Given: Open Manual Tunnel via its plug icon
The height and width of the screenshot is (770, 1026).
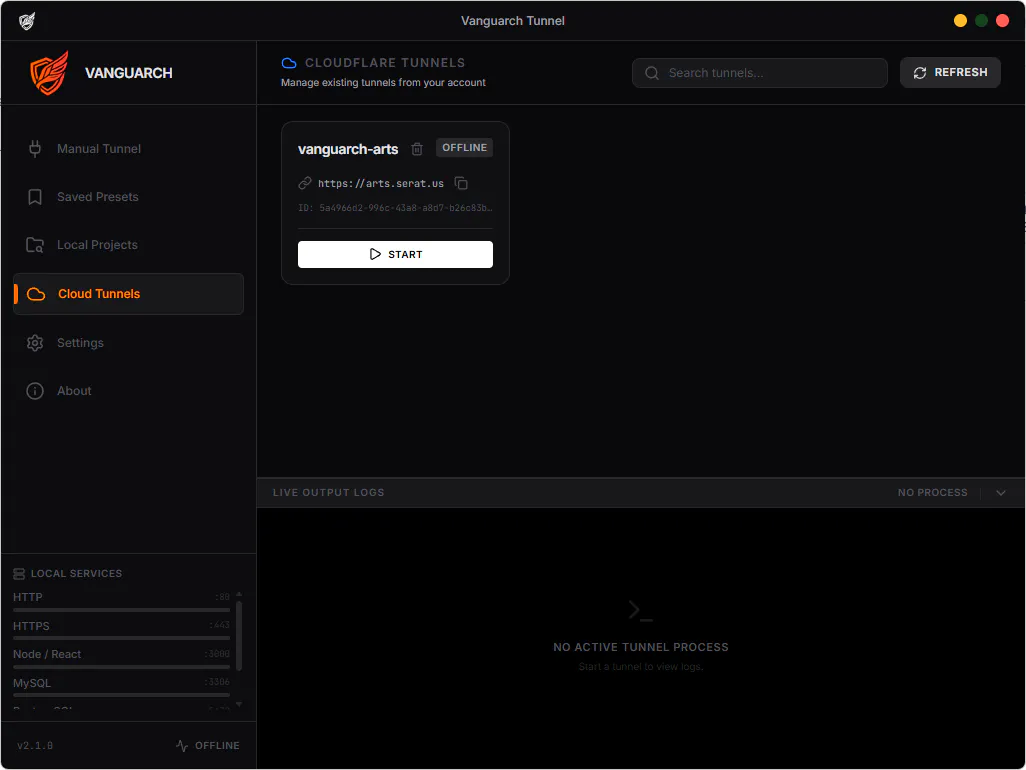Looking at the screenshot, I should tap(35, 149).
